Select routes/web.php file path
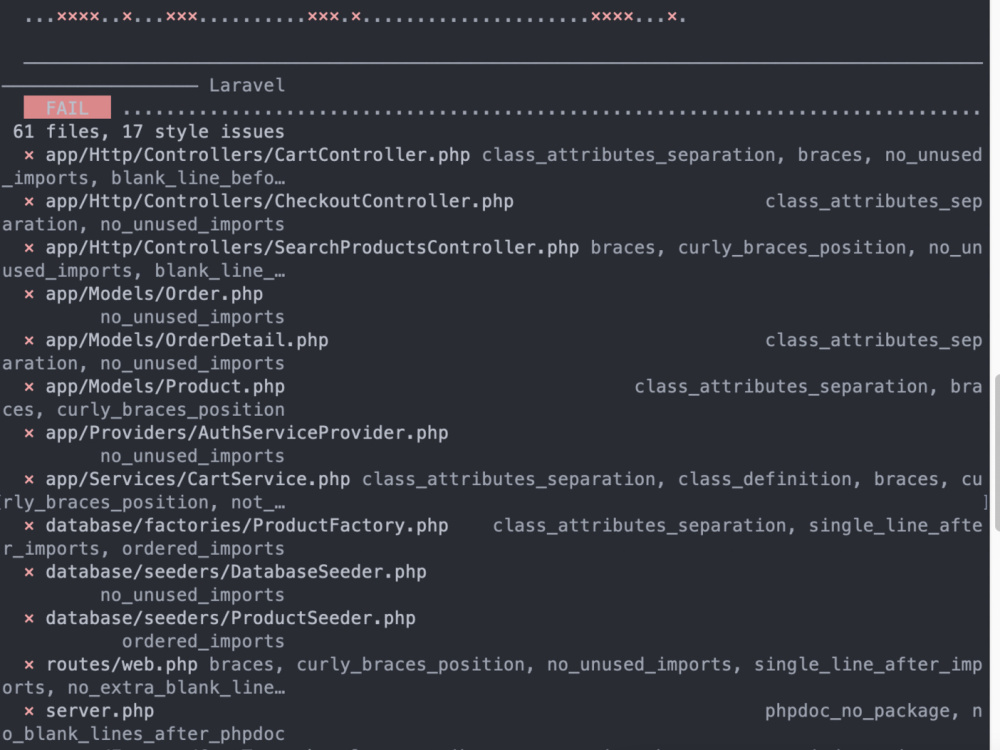This screenshot has height=750, width=1000. click(x=122, y=665)
